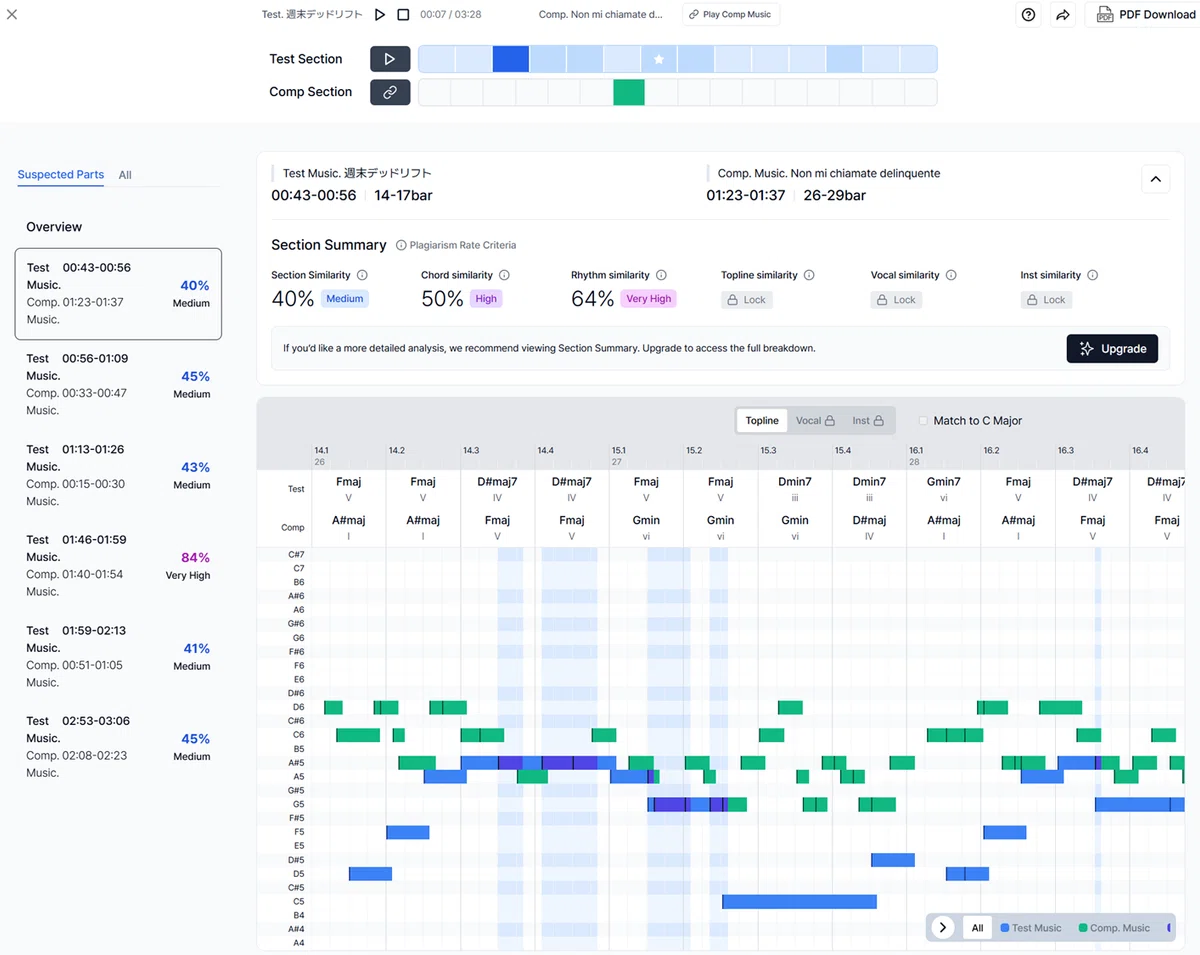Screen dimensions: 1200x955
Task: Click the share arrow icon
Action: point(1063,15)
